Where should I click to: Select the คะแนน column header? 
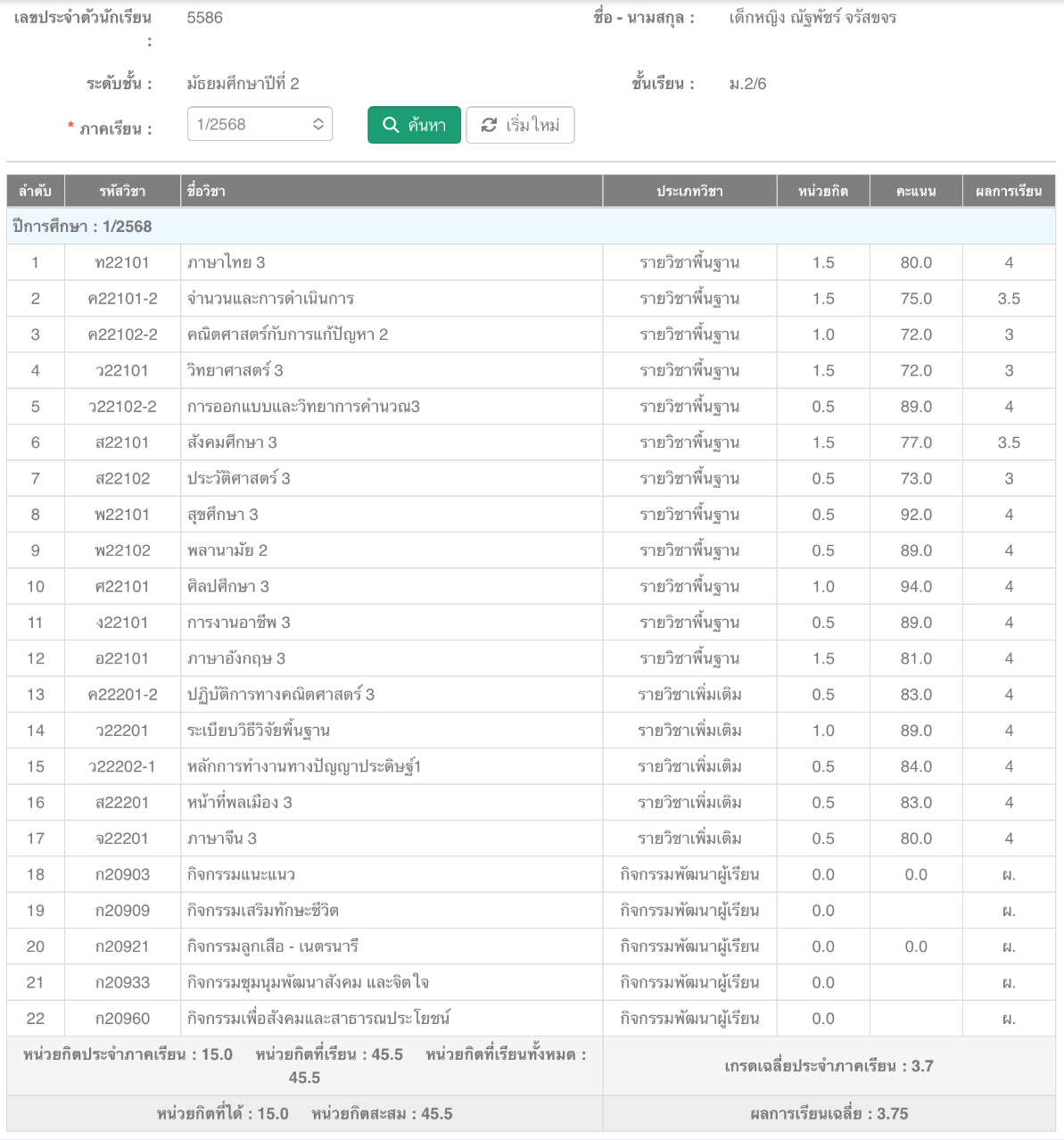click(x=916, y=191)
